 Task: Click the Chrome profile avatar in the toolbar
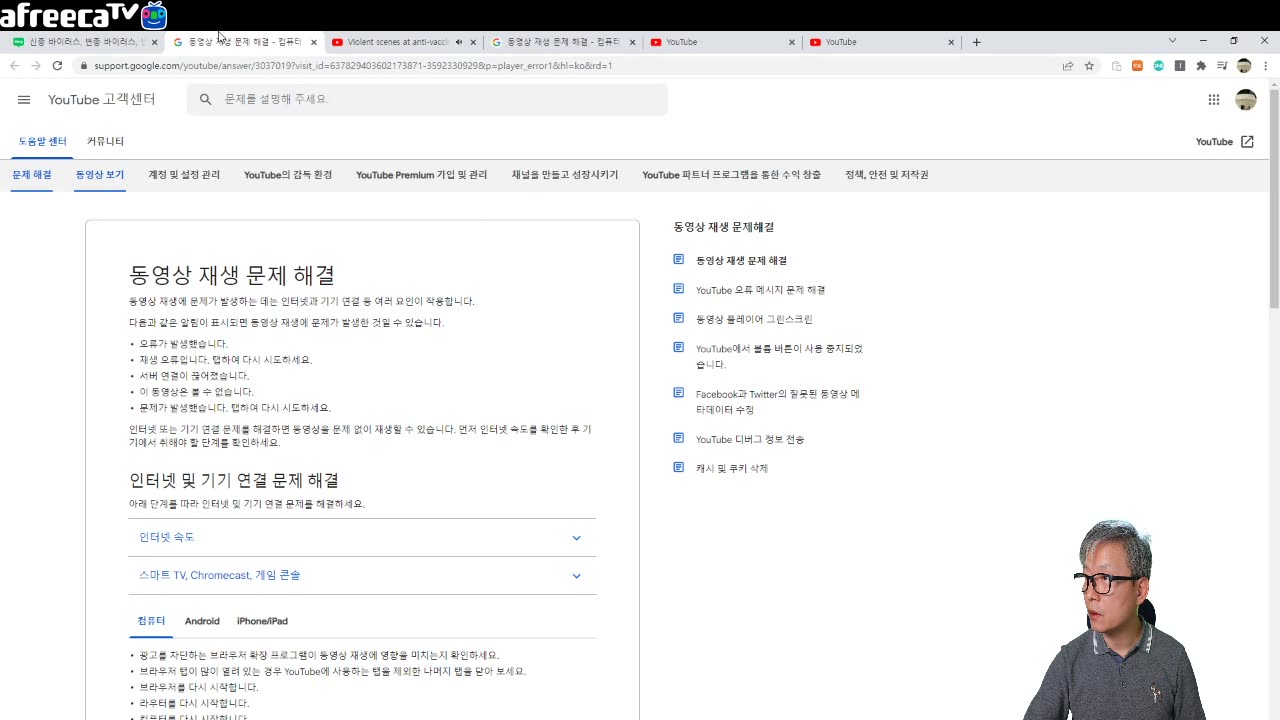tap(1244, 66)
